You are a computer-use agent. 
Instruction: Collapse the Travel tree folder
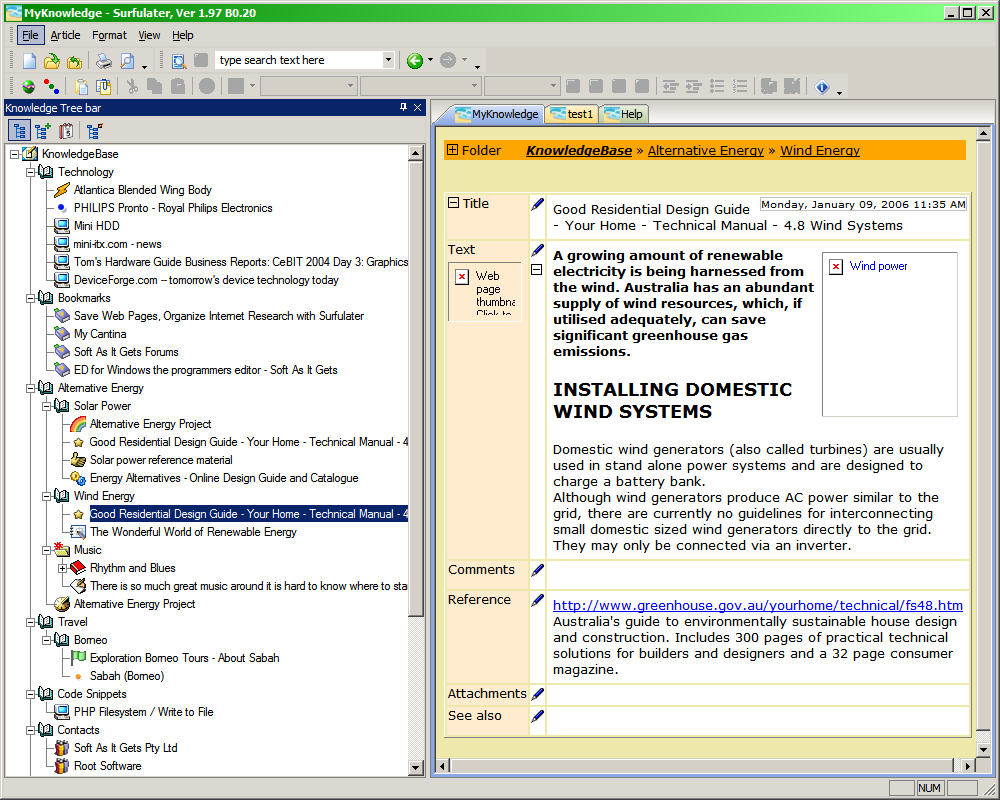click(30, 622)
